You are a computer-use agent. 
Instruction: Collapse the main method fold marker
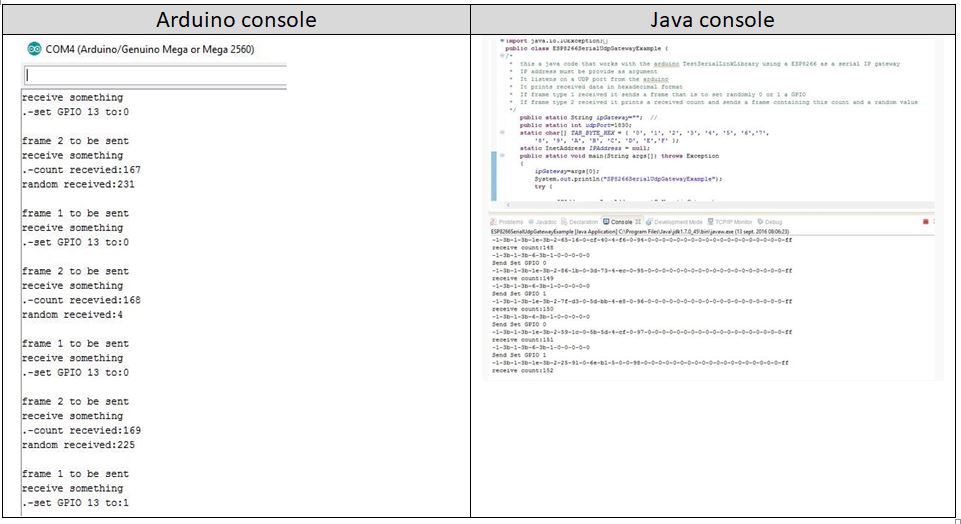click(x=502, y=156)
